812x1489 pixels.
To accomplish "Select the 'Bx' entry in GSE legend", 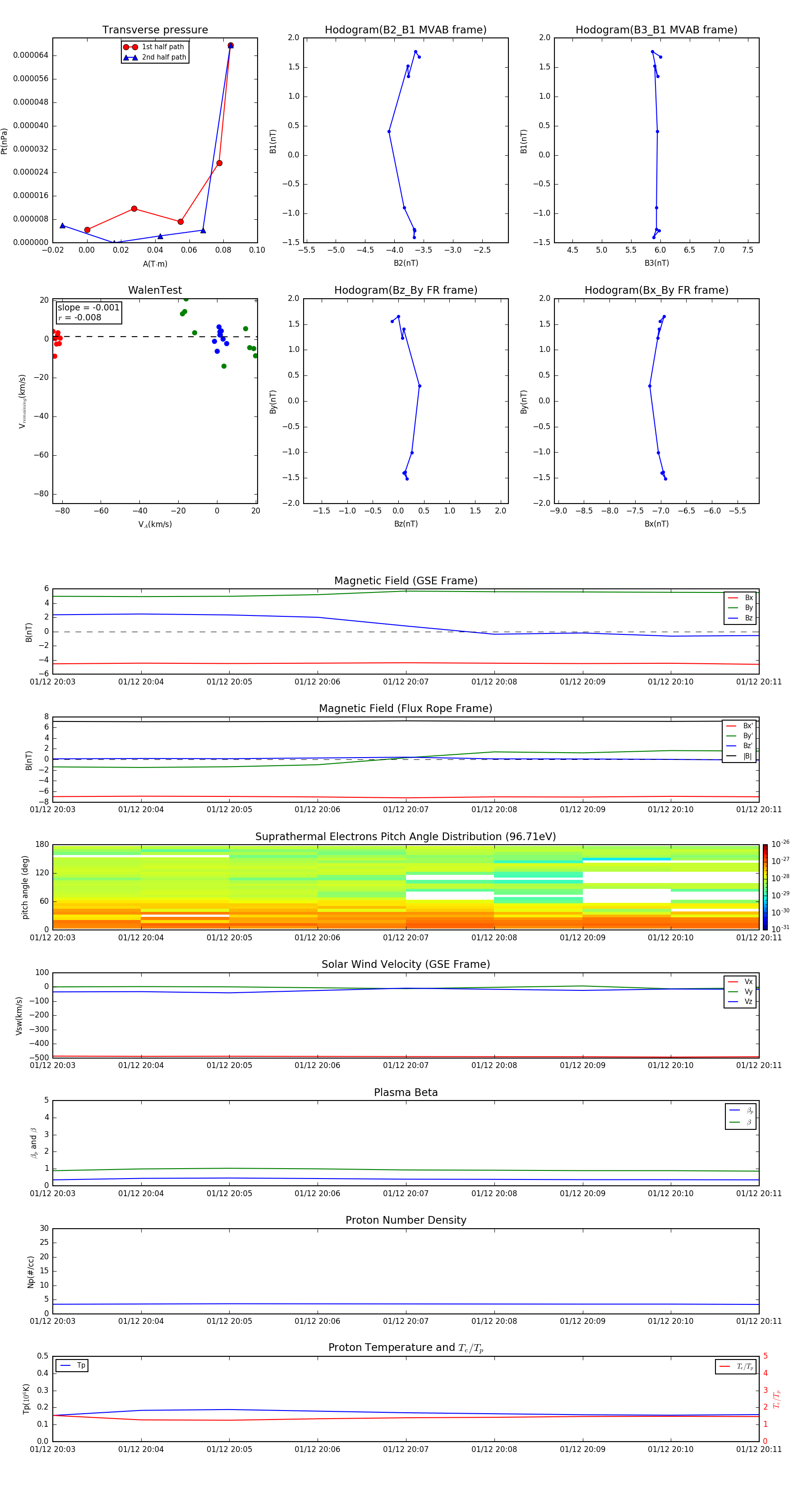I will (741, 598).
